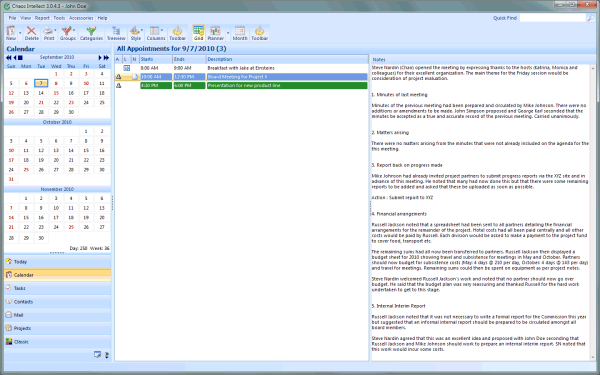The image size is (600, 375).
Task: Open the View menu
Action: [26, 18]
